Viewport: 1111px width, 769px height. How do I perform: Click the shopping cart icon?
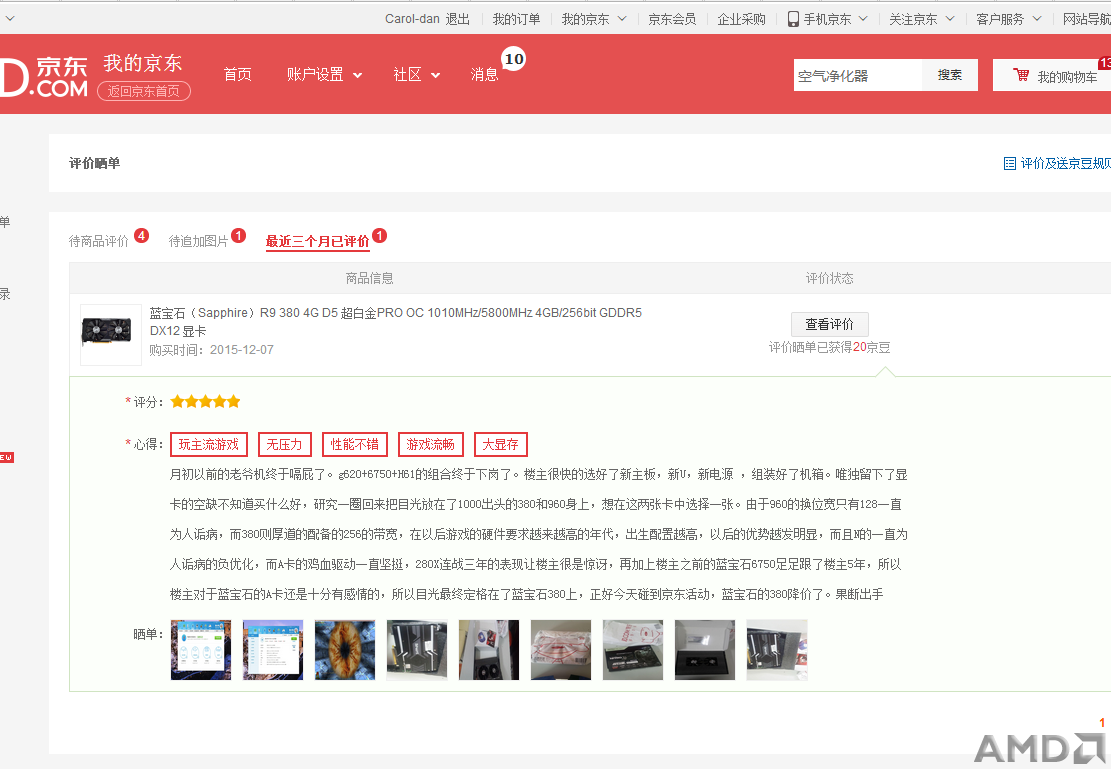(x=1021, y=75)
